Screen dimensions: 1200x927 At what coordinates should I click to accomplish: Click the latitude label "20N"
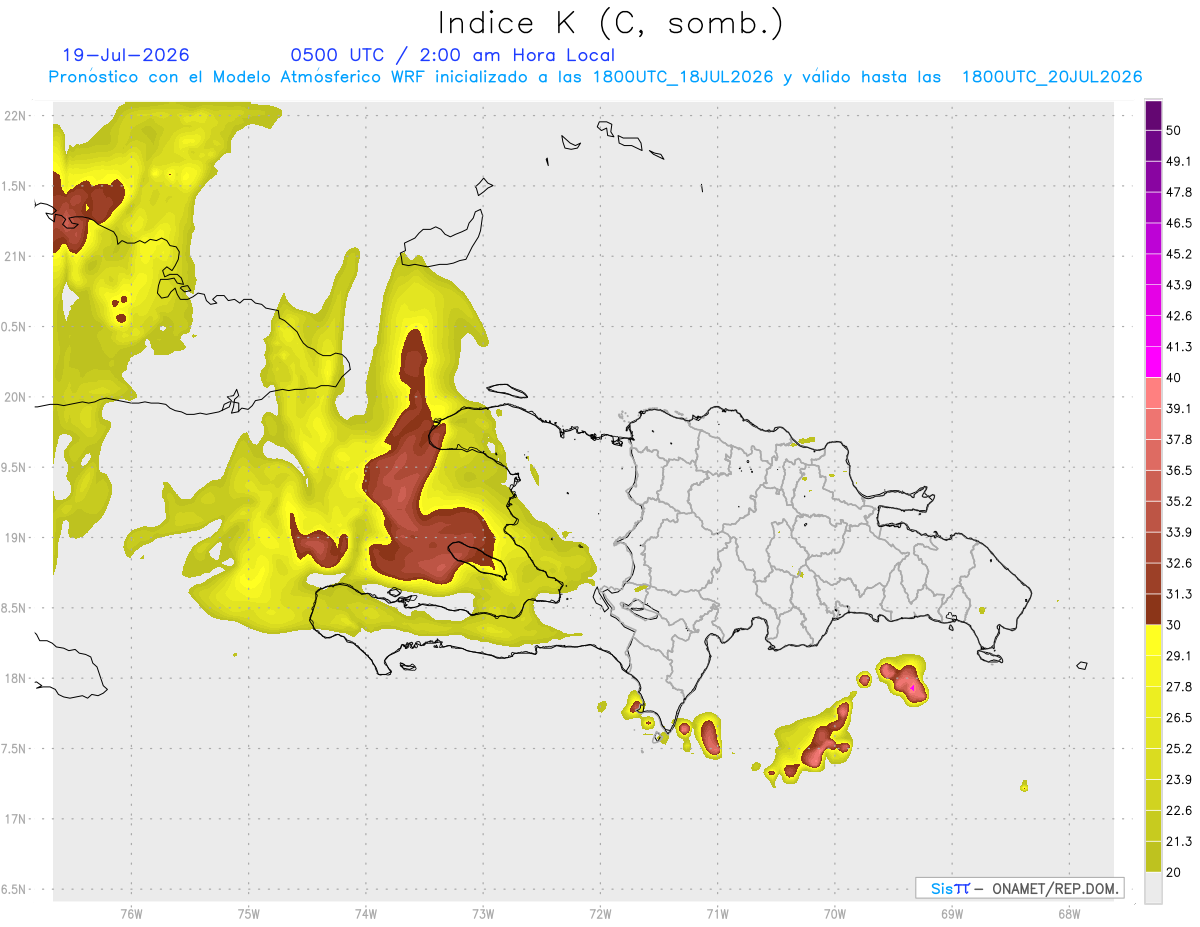pos(14,397)
